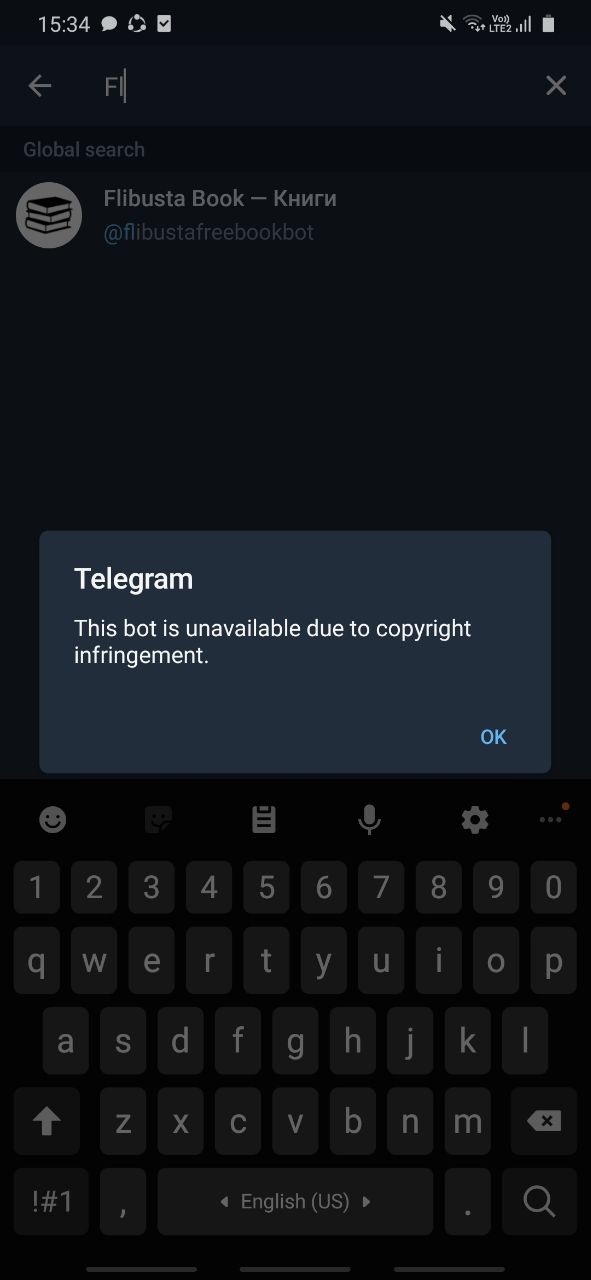Open keyboard emoji panel

pyautogui.click(x=53, y=820)
